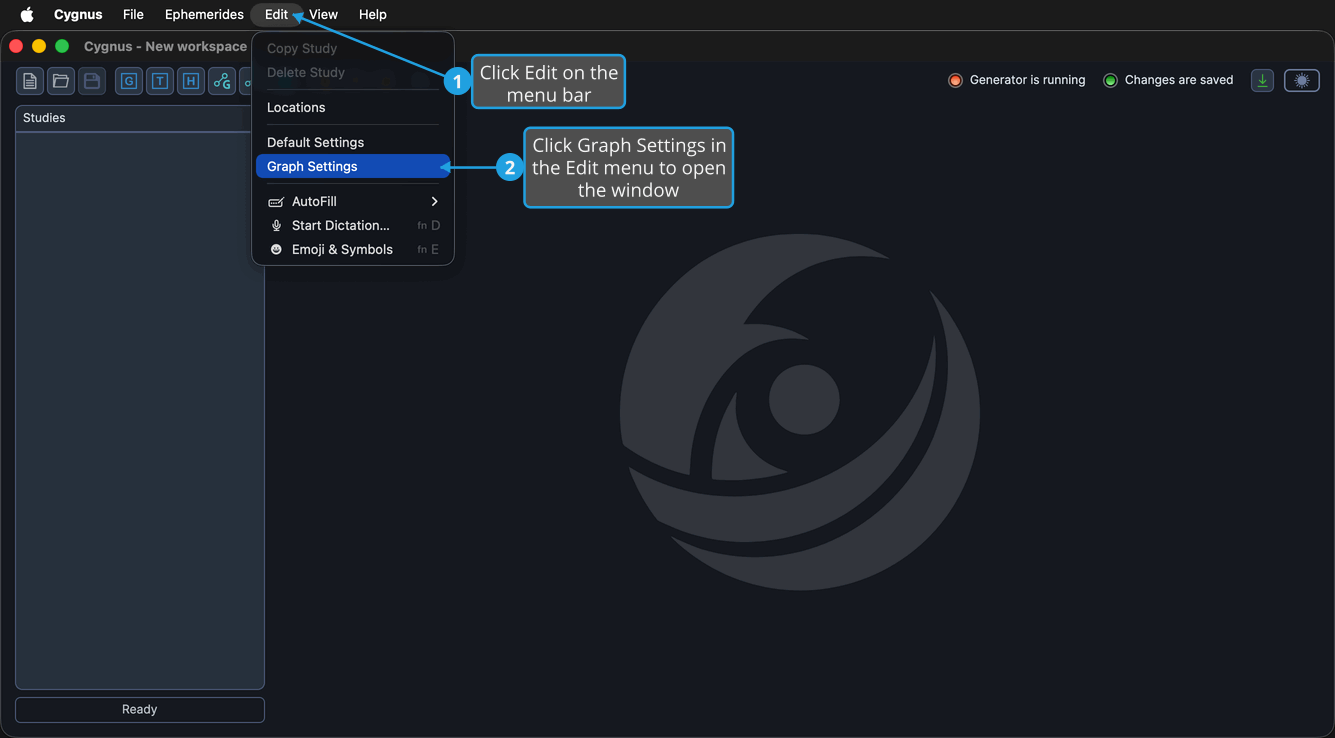Click the new workspace document icon
The width and height of the screenshot is (1335, 738).
point(30,81)
